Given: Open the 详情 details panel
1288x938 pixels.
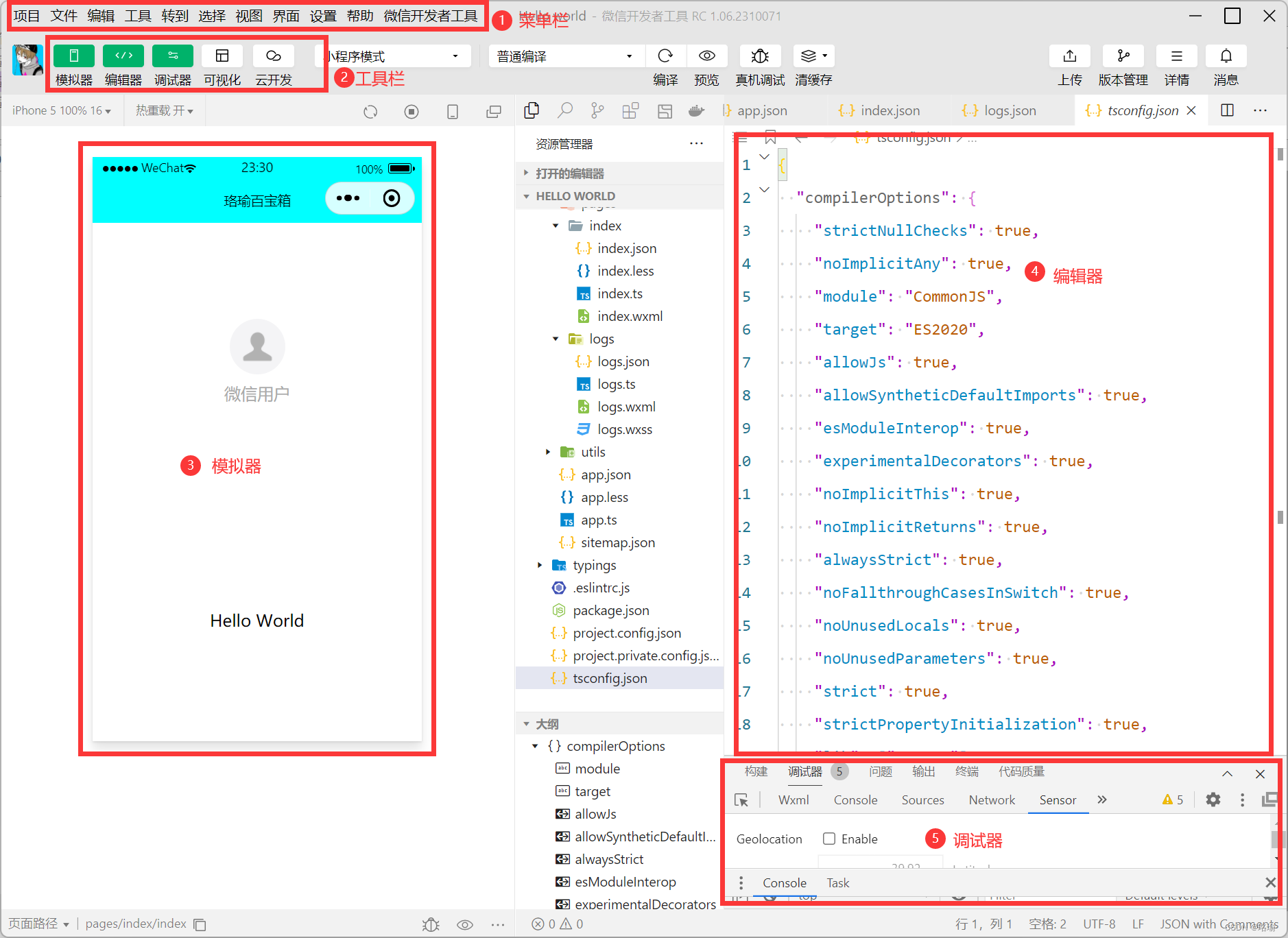Looking at the screenshot, I should pyautogui.click(x=1177, y=56).
